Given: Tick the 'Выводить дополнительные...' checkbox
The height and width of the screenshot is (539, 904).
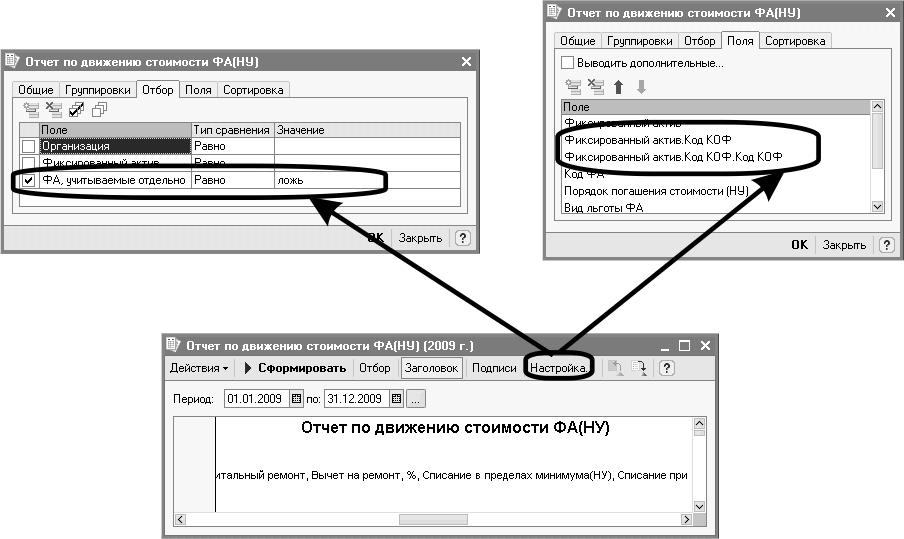Looking at the screenshot, I should pos(568,63).
